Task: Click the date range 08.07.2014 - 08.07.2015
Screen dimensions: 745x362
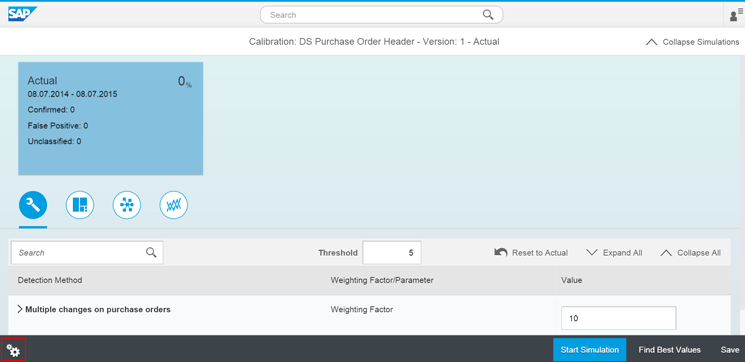Action: pyautogui.click(x=72, y=94)
